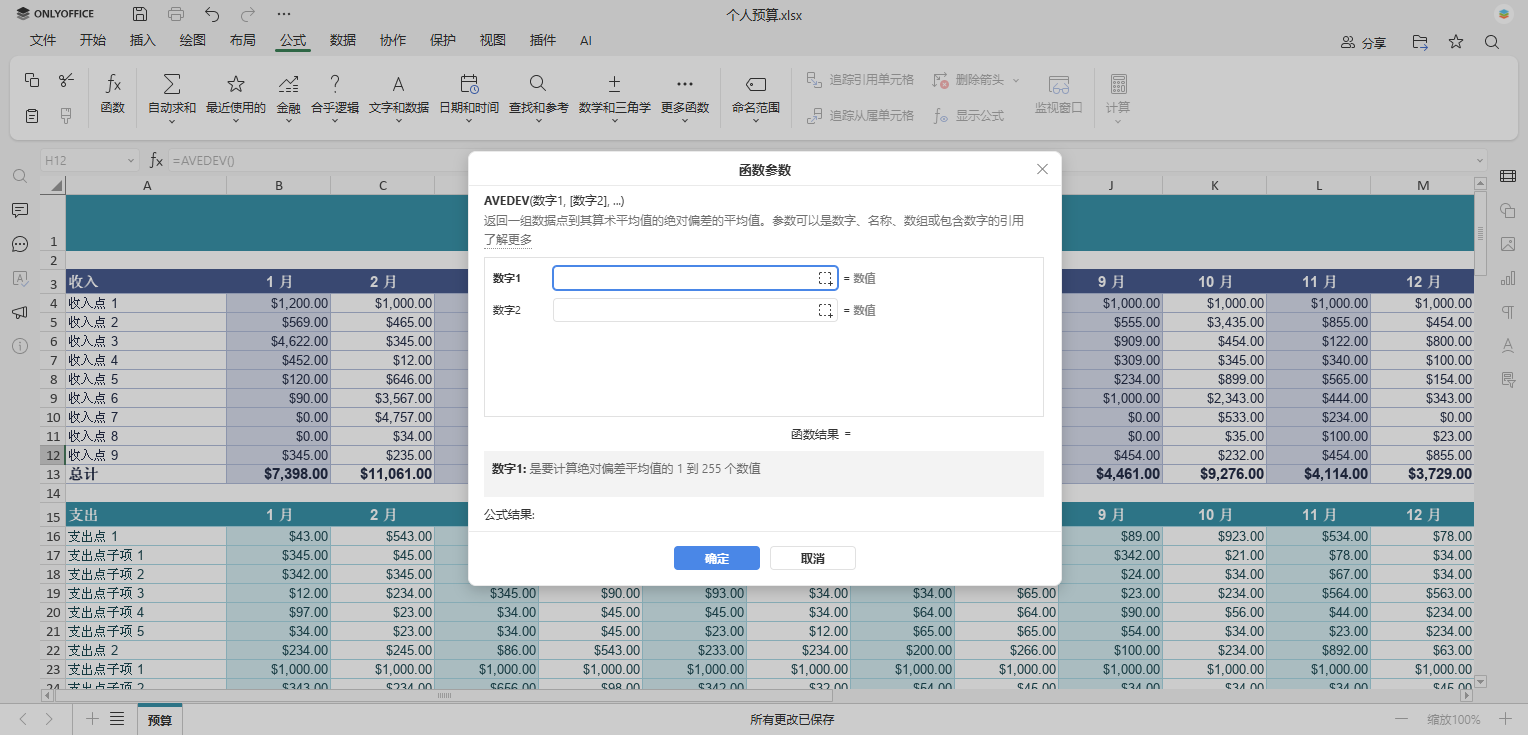Switch to the 数据 ribbon tab
The width and height of the screenshot is (1528, 735).
pos(342,41)
